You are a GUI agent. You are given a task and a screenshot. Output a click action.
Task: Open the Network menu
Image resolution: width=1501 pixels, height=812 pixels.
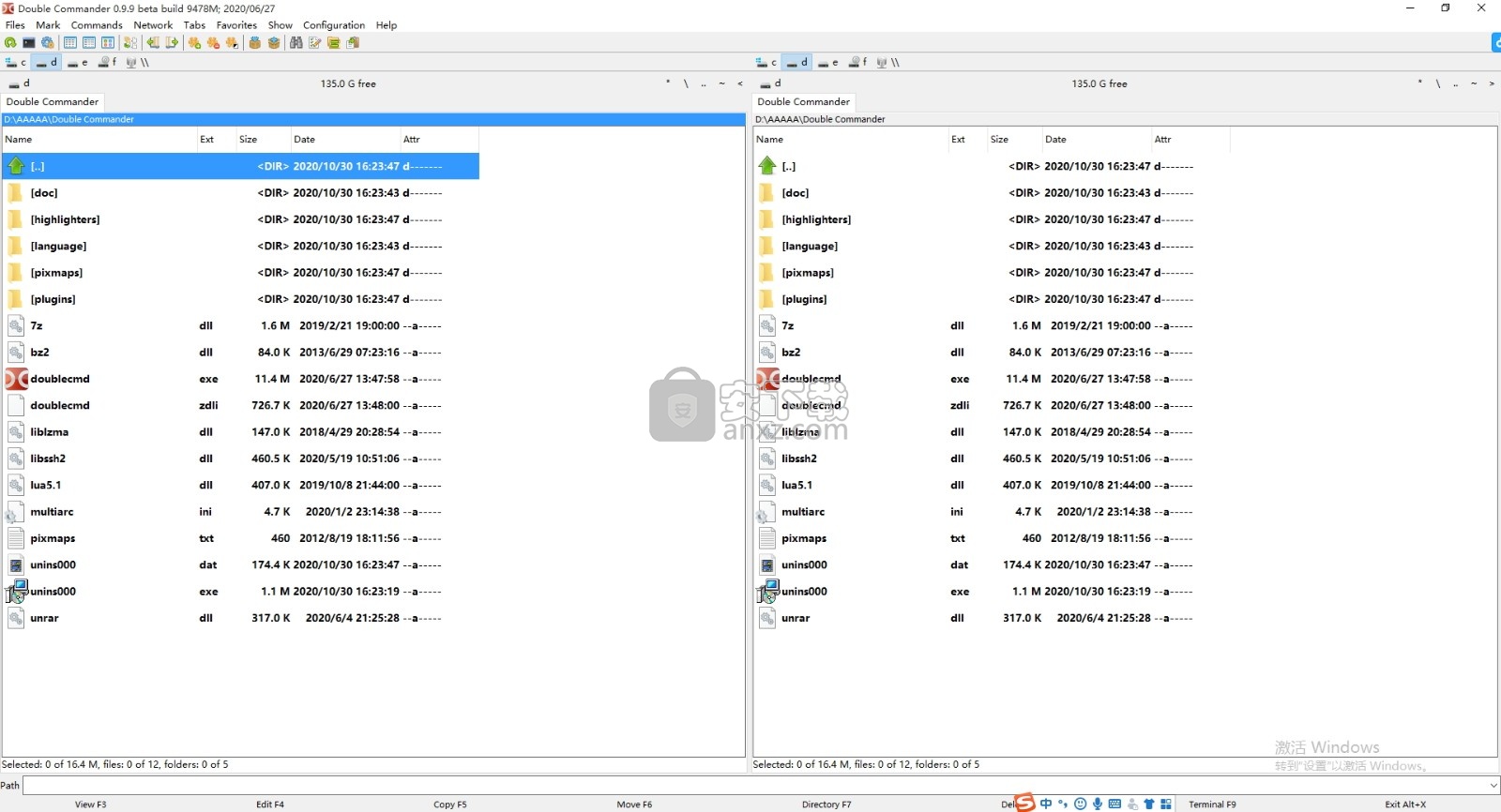[153, 25]
